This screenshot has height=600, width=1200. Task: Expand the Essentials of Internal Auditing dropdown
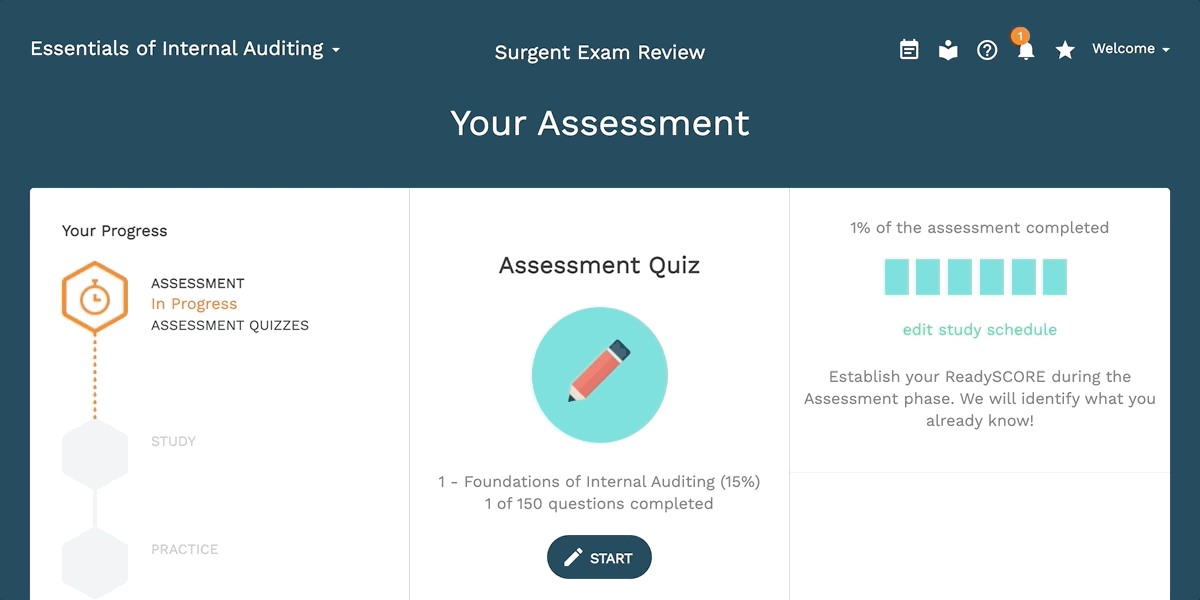[185, 49]
